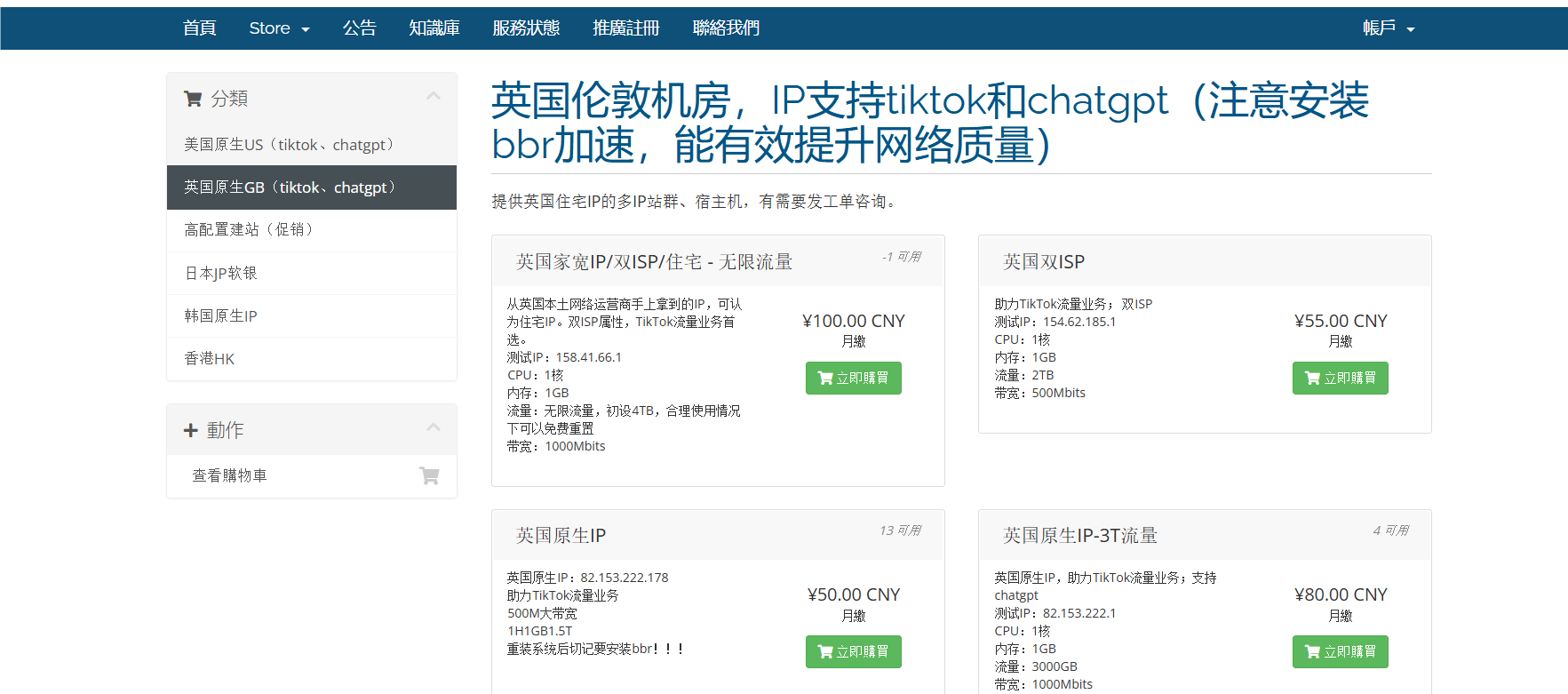Buy 英国家宽IP/双ISP/住宅 plan at ¥100.00
This screenshot has width=1568, height=694.
853,378
